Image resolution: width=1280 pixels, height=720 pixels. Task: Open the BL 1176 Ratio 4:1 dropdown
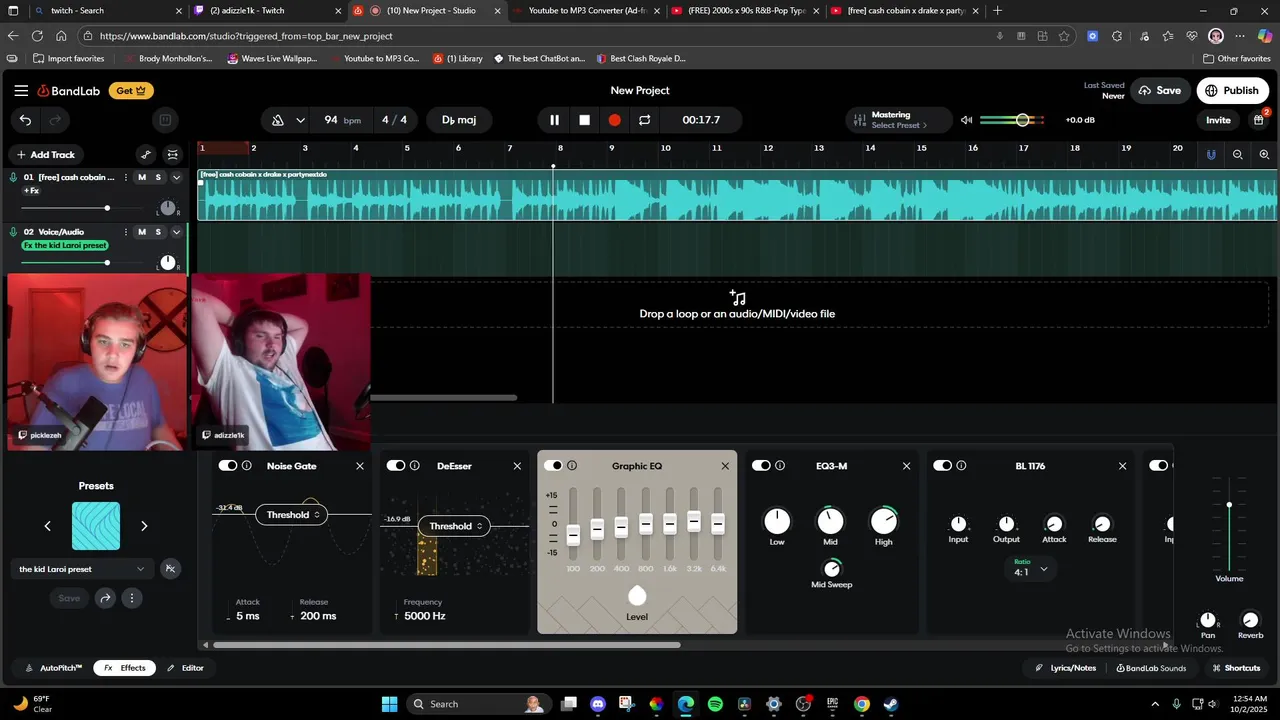[1031, 569]
